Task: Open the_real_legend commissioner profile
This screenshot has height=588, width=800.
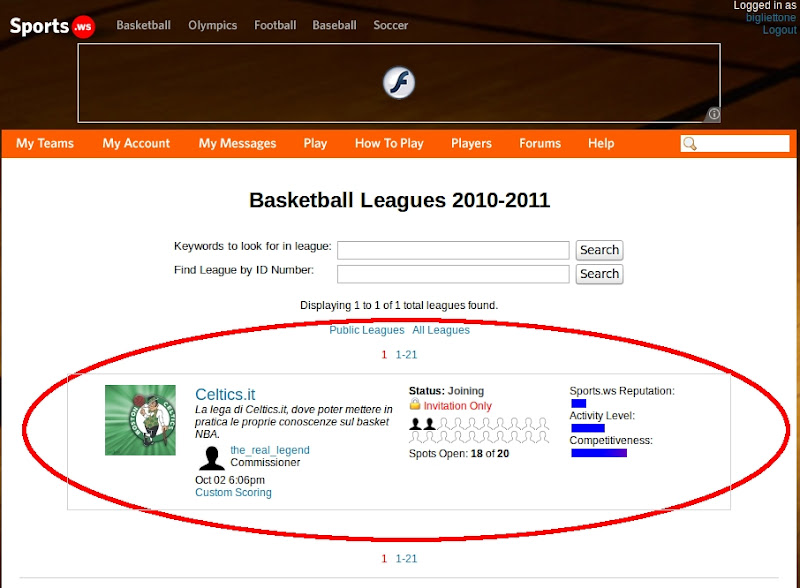Action: coord(270,450)
